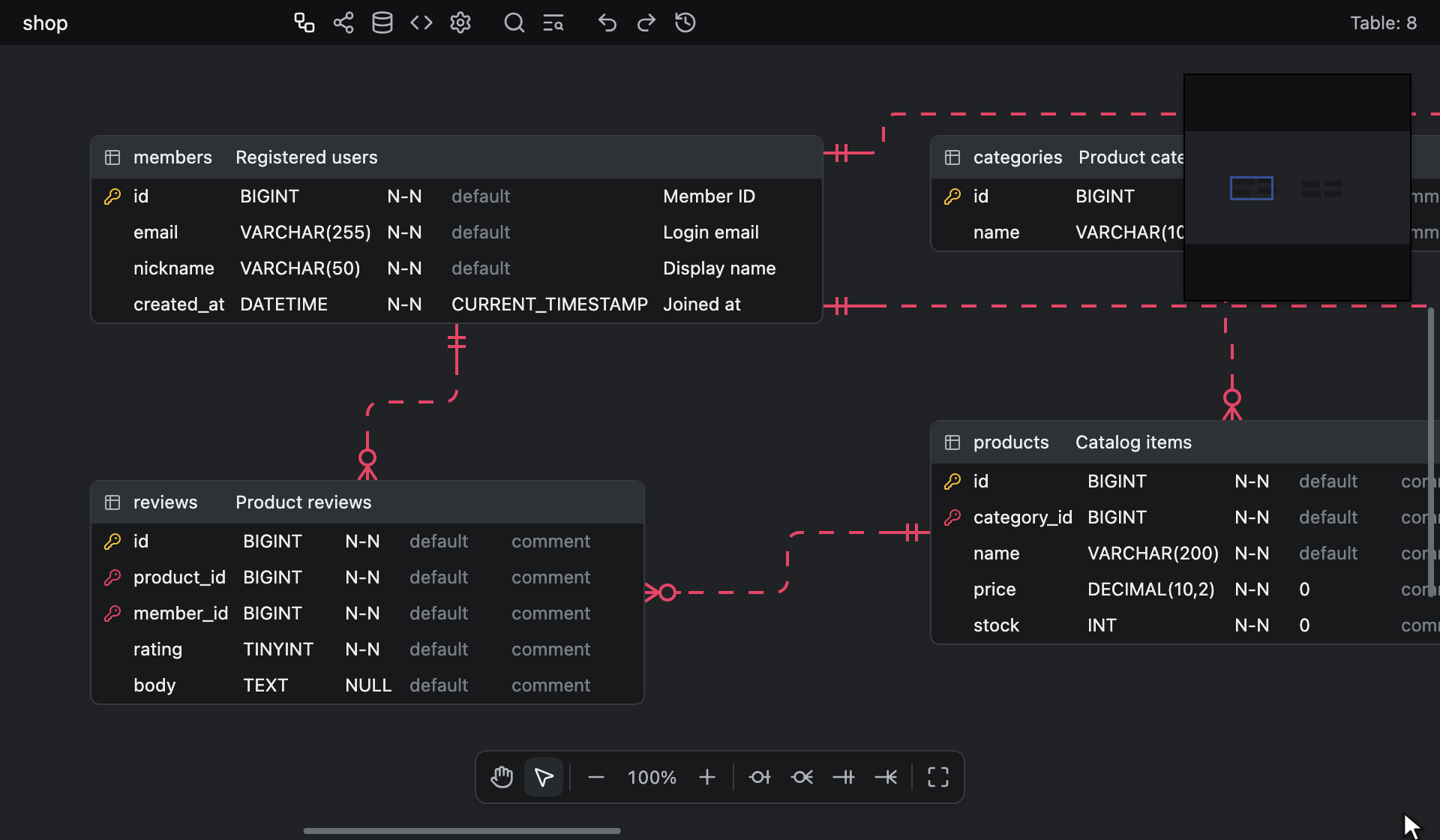Select zero-N relationship tool
This screenshot has width=1440, height=840.
pyautogui.click(x=802, y=777)
